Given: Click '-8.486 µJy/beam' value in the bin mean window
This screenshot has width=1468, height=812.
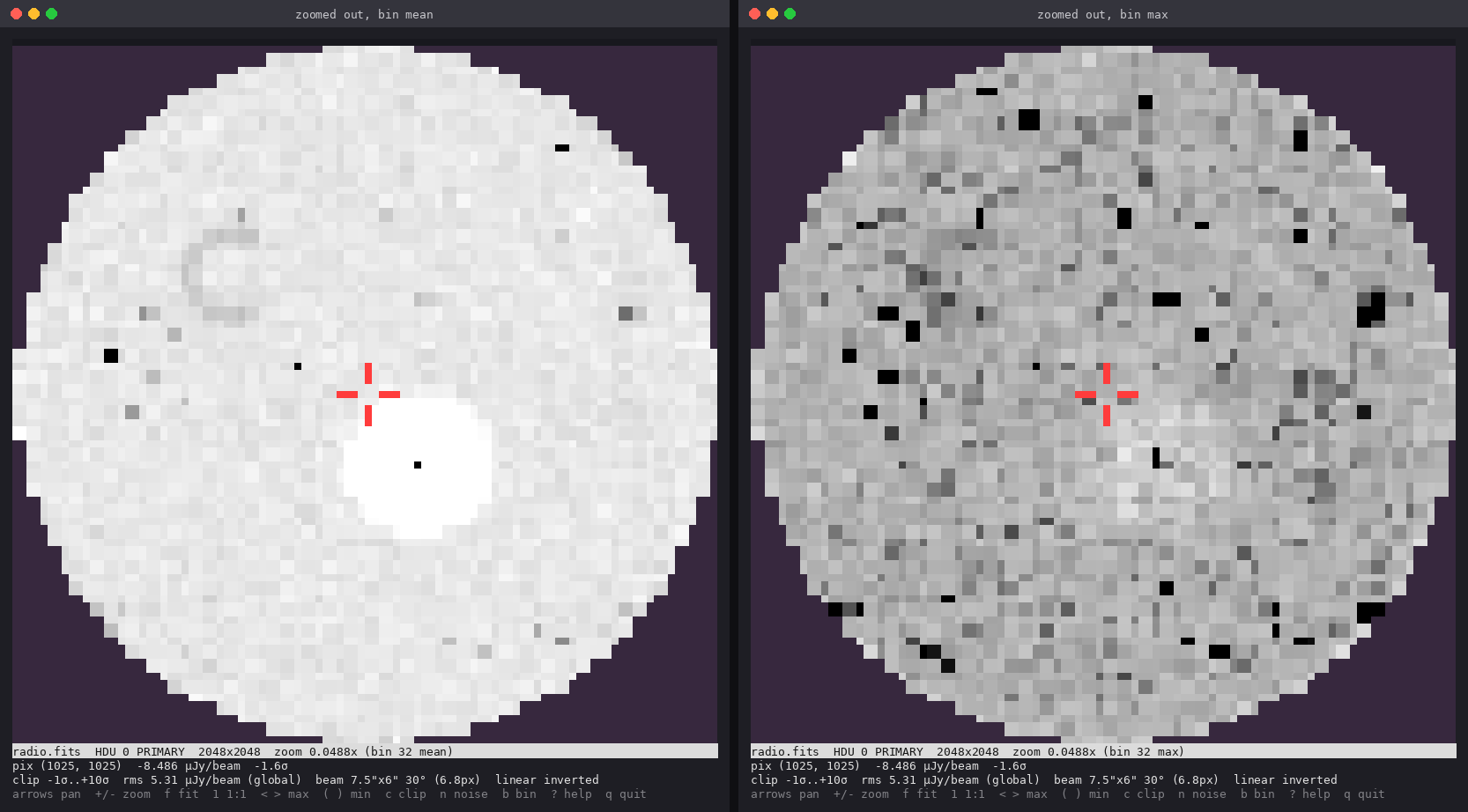Looking at the screenshot, I should pos(189,766).
